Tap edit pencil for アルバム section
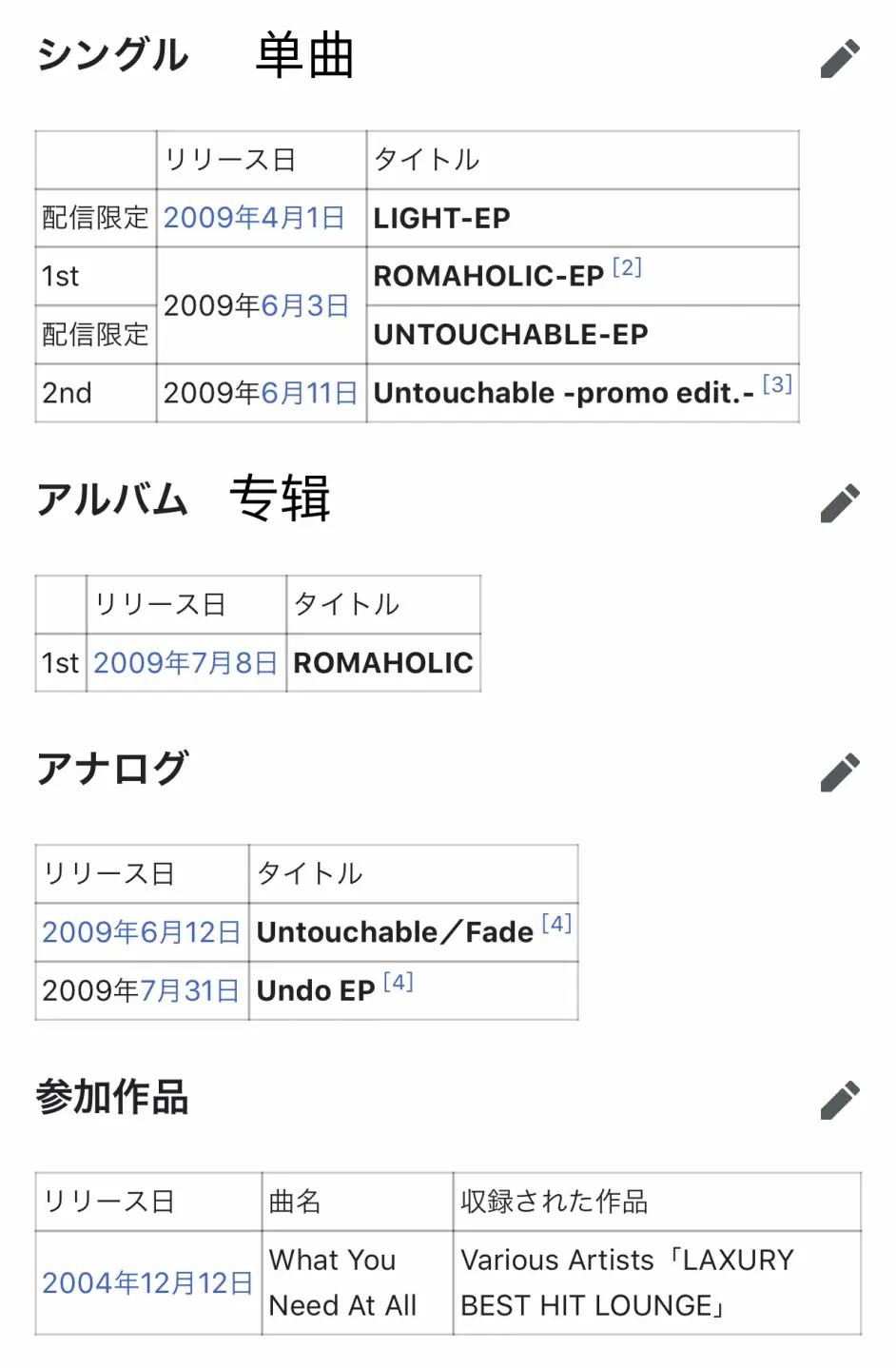This screenshot has height=1368, width=896. point(840,502)
